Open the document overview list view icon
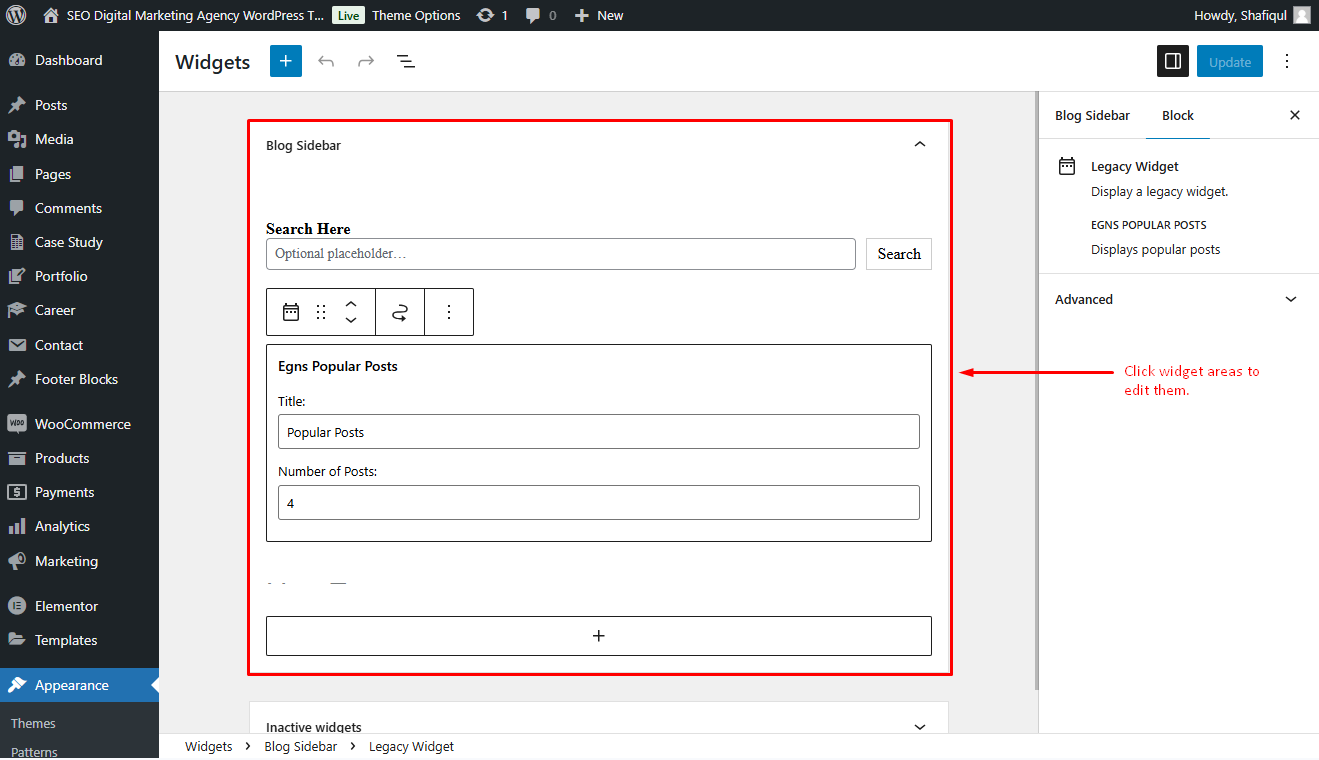This screenshot has height=760, width=1319. point(406,61)
